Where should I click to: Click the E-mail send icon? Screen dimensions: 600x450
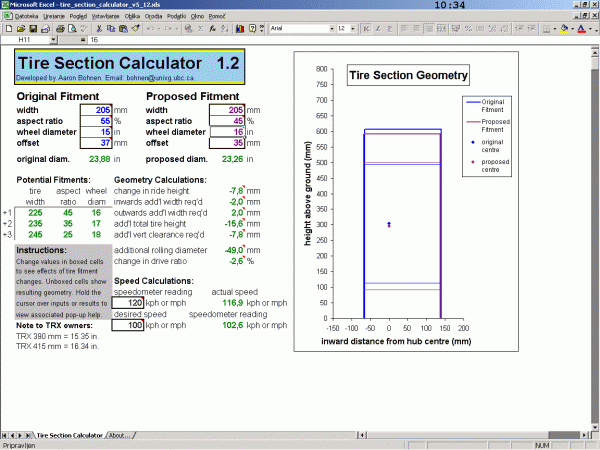46,28
